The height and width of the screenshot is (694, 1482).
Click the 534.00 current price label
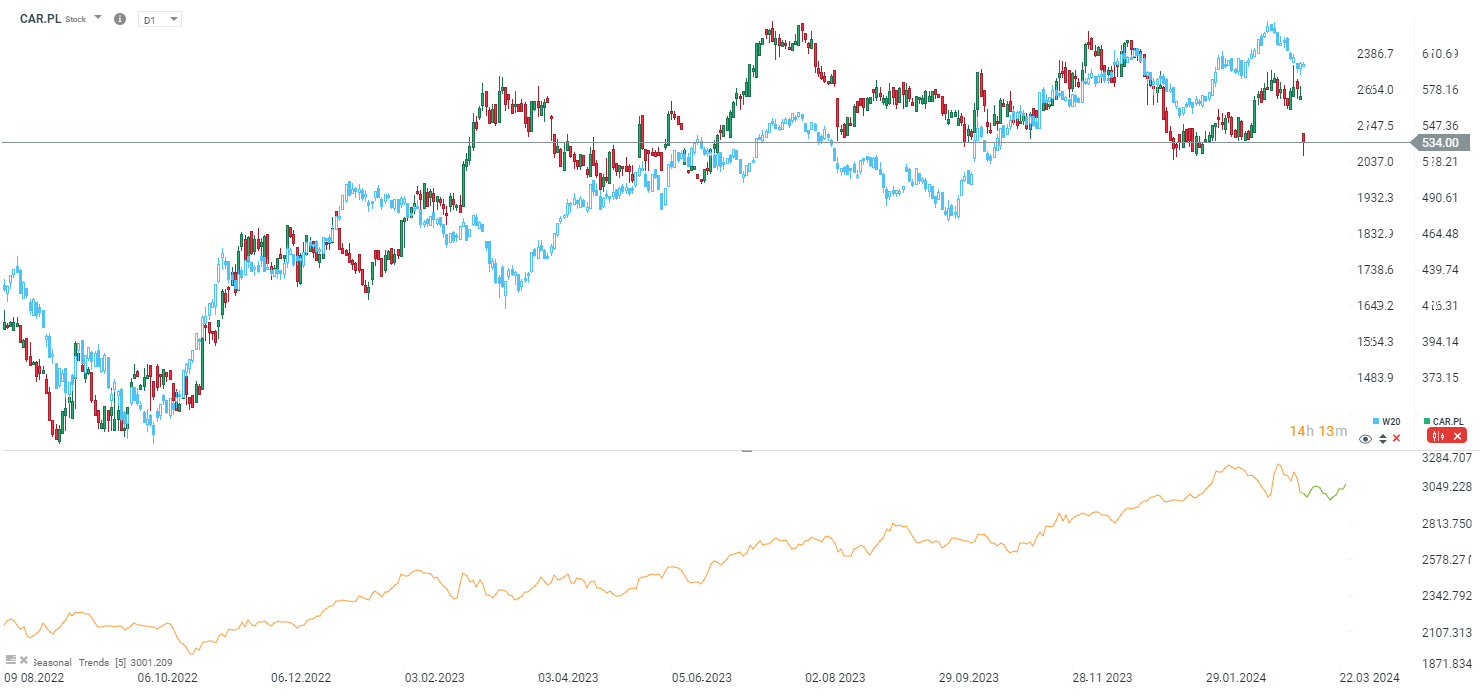[x=1438, y=143]
